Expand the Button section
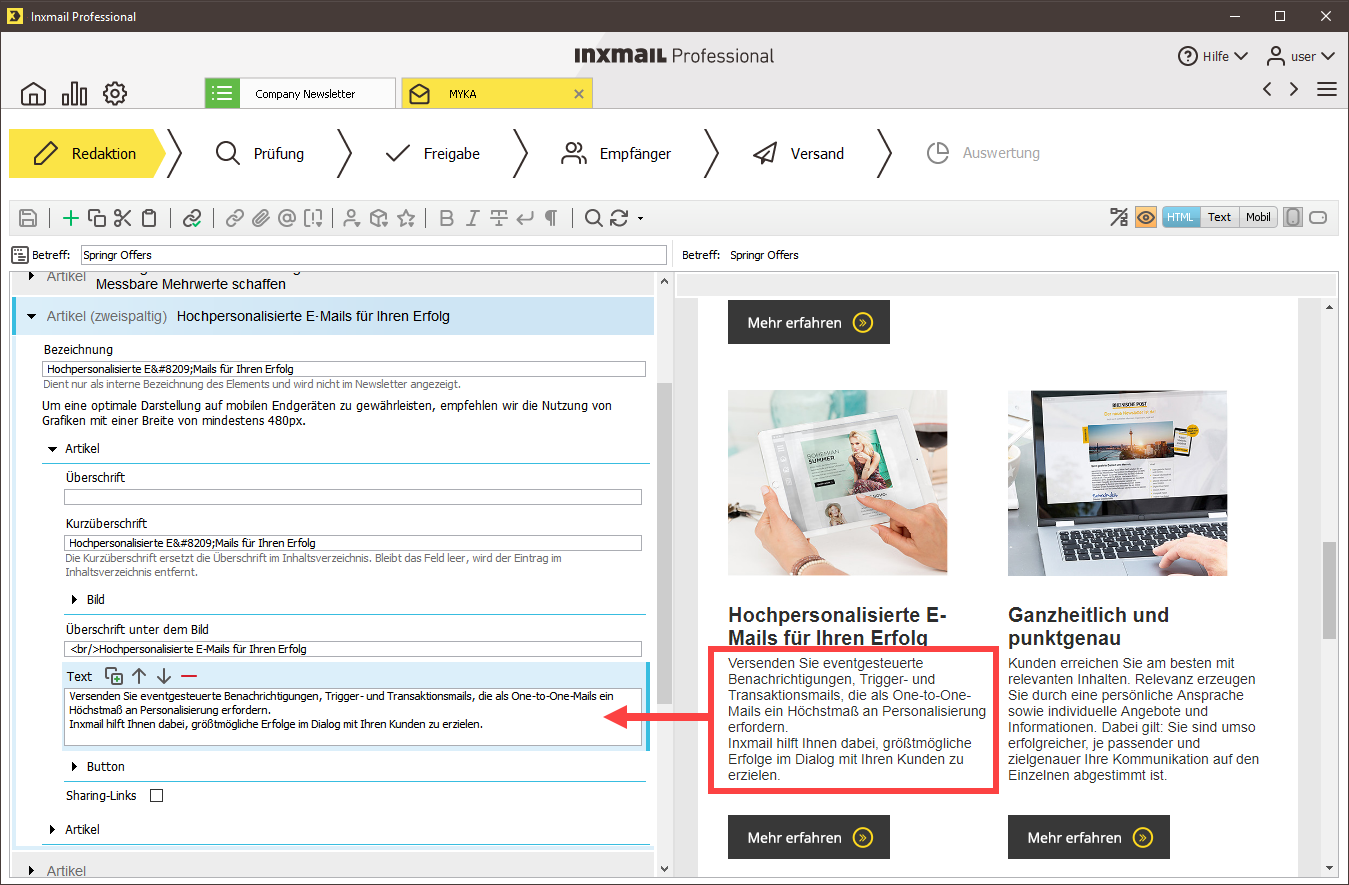Image resolution: width=1349 pixels, height=885 pixels. tap(74, 767)
